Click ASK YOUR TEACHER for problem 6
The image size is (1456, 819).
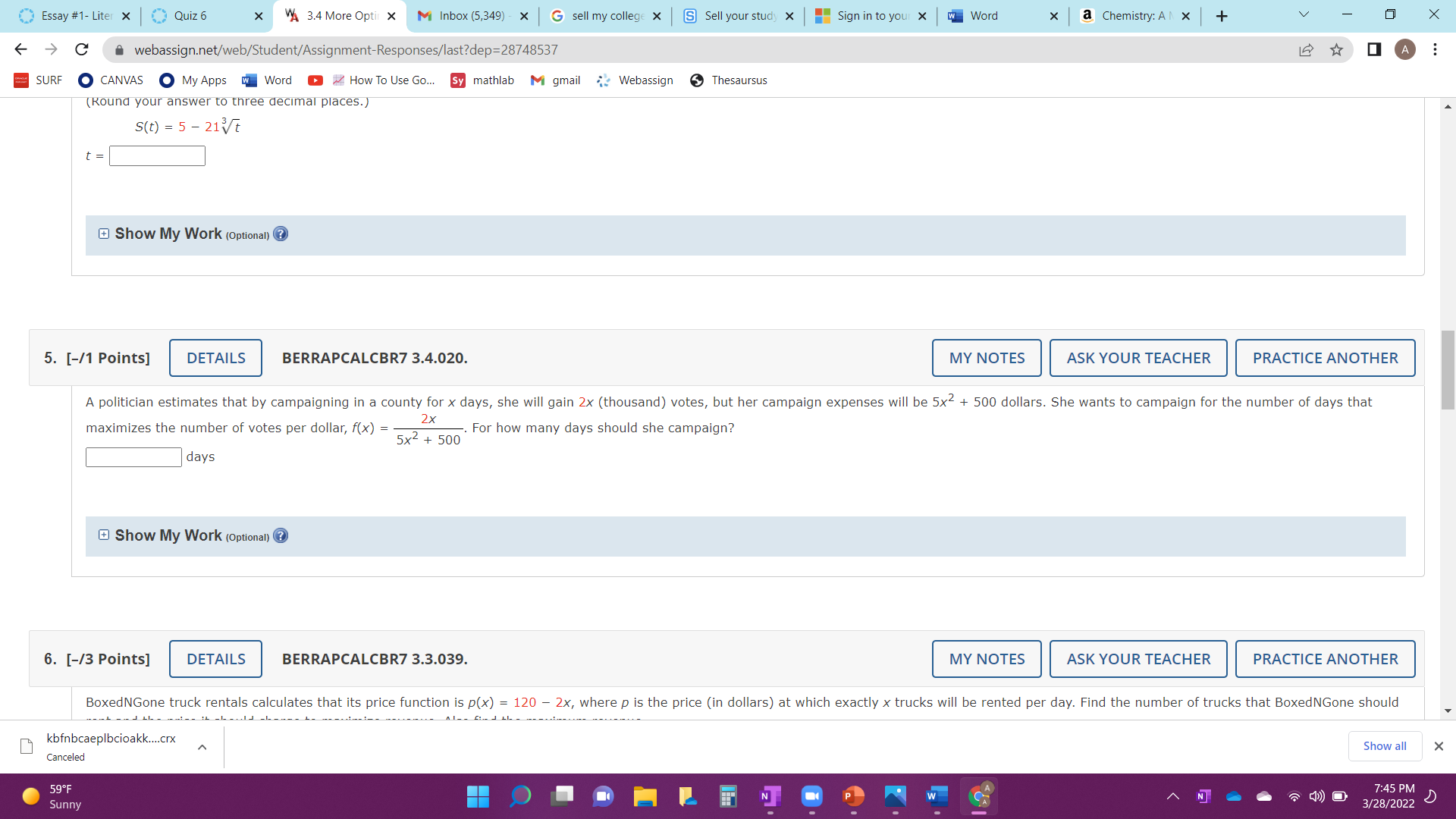[1137, 658]
